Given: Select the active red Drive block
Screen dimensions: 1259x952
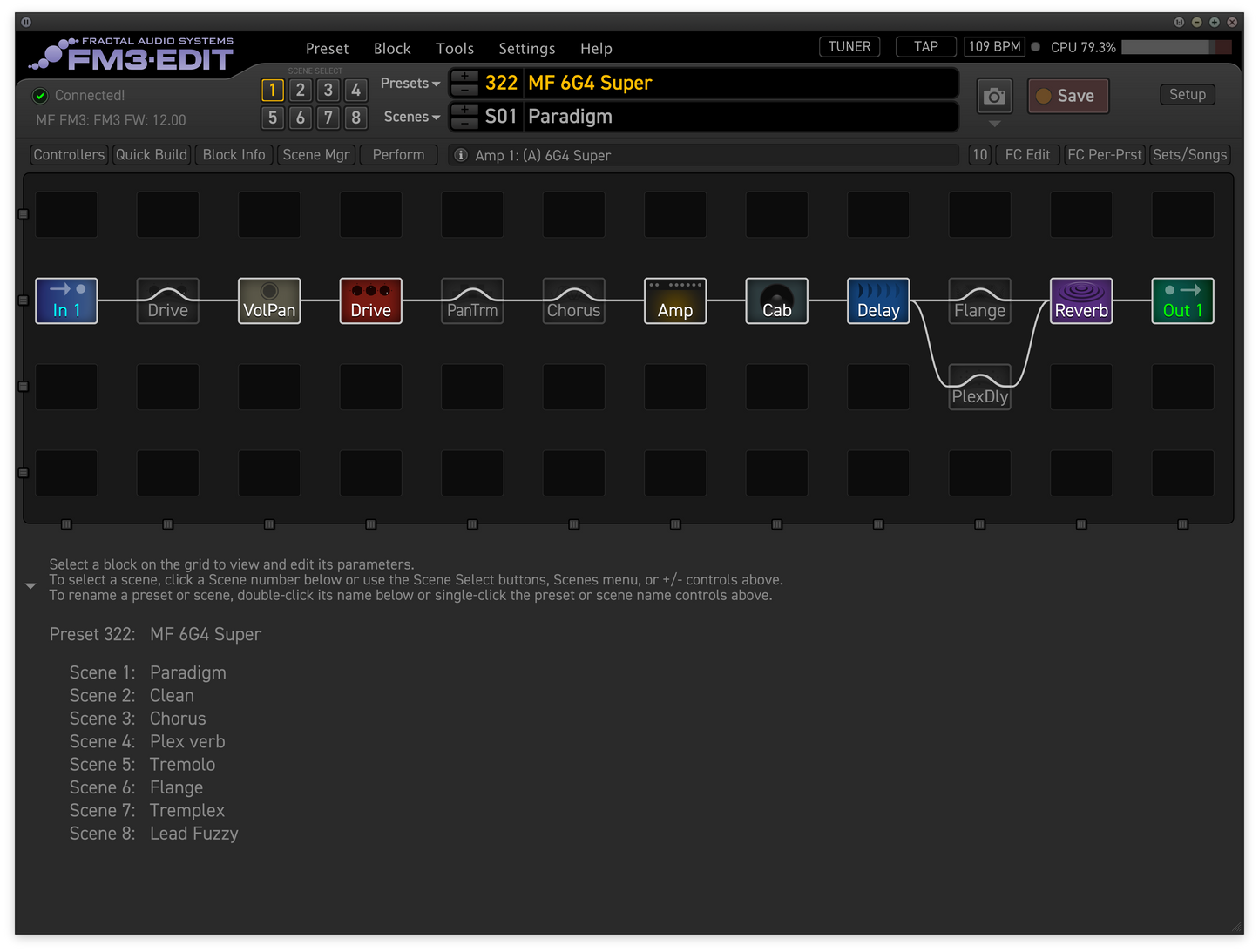Looking at the screenshot, I should [x=370, y=300].
